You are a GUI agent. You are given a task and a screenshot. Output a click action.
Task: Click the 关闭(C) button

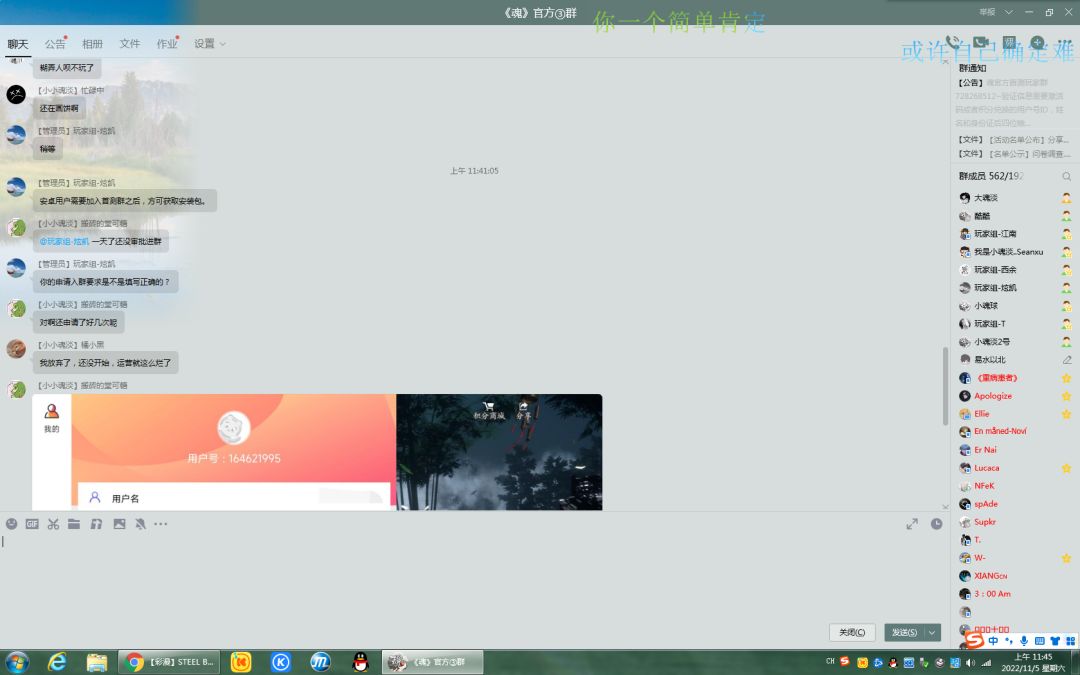point(852,632)
